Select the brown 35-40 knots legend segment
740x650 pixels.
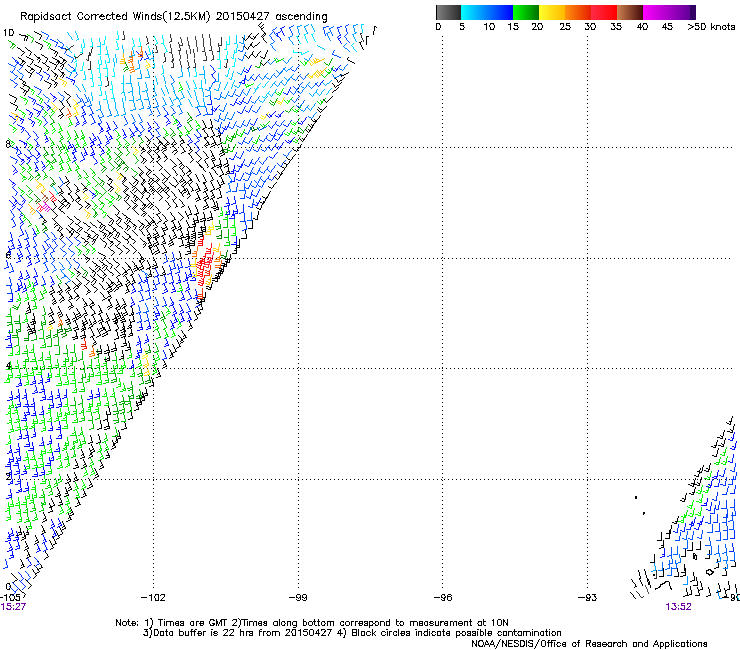tap(630, 12)
